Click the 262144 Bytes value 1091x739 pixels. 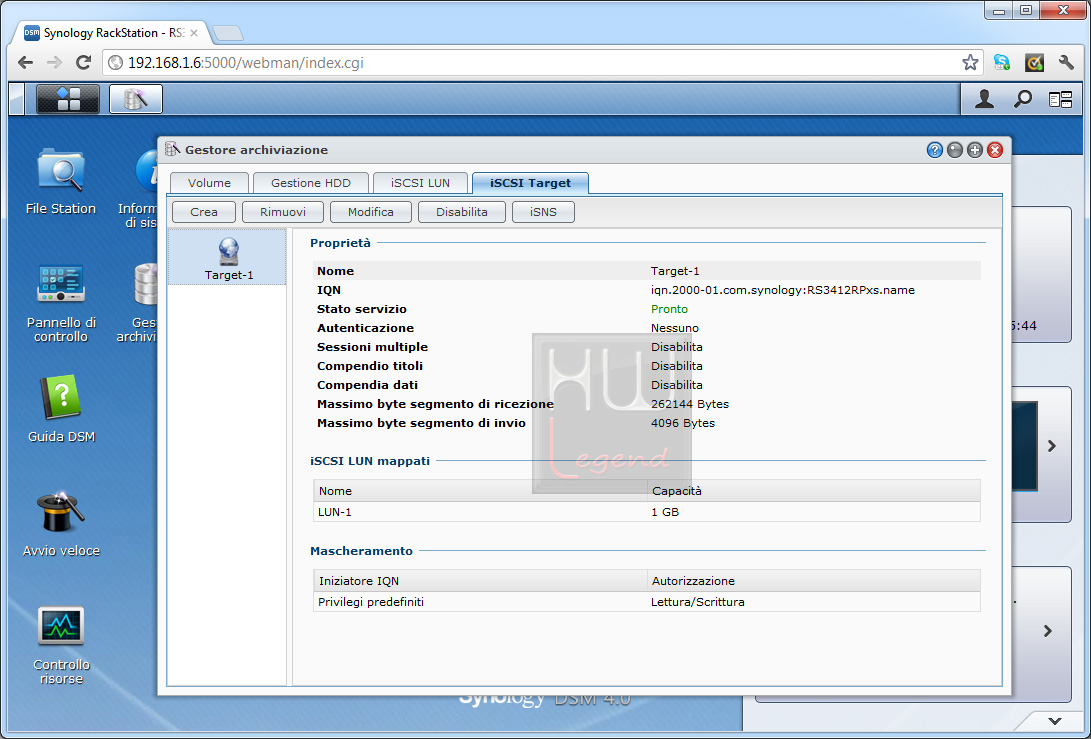(x=690, y=404)
